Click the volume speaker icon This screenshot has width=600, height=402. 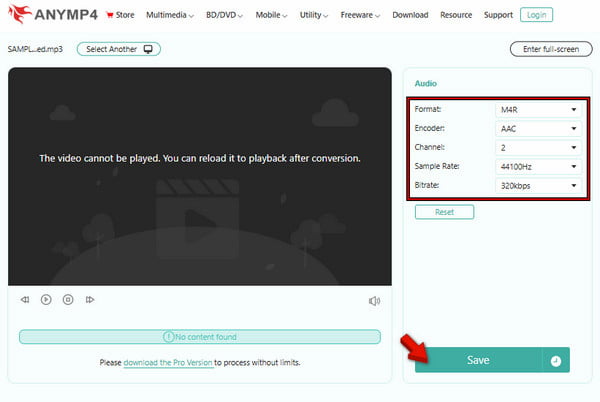pos(374,301)
